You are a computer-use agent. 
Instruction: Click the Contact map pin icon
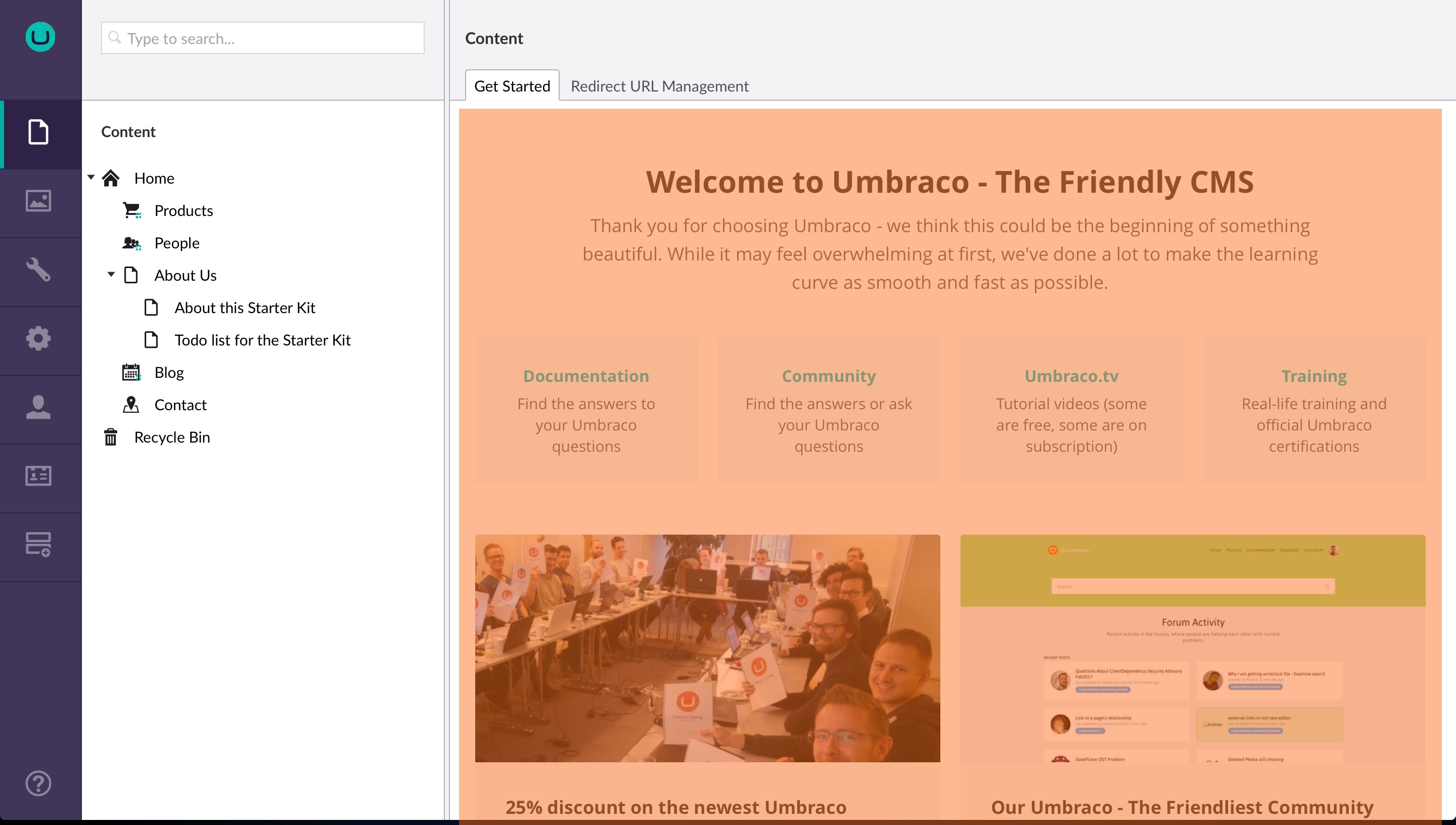(x=131, y=405)
